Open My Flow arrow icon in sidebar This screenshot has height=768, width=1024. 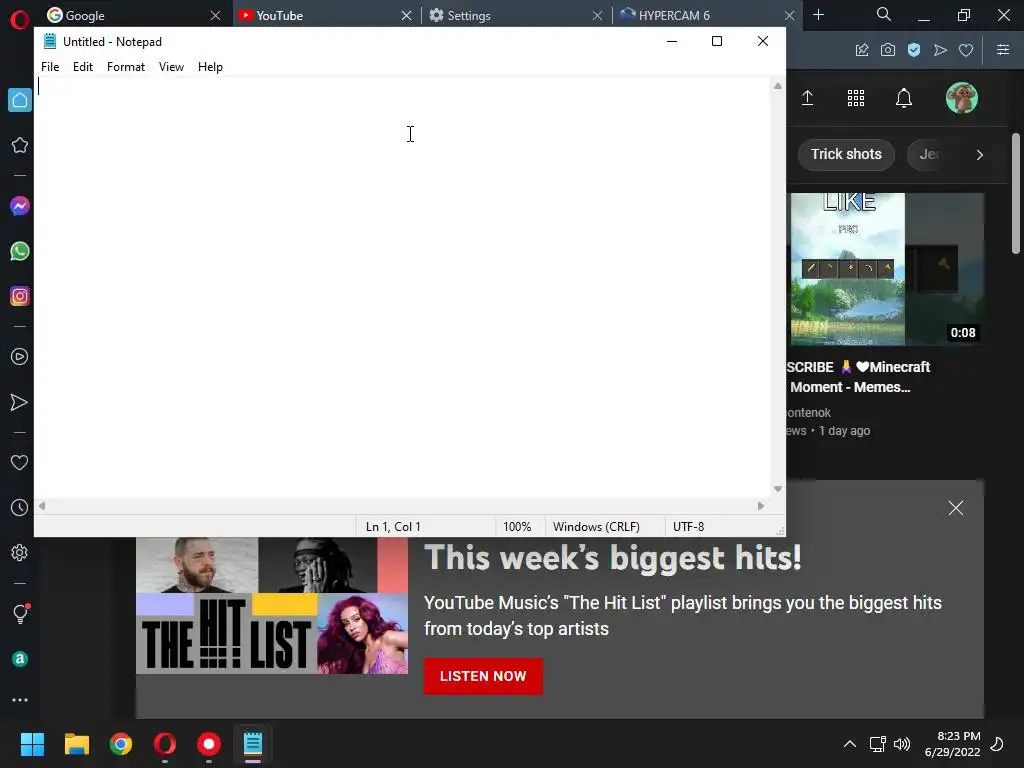[x=20, y=402]
